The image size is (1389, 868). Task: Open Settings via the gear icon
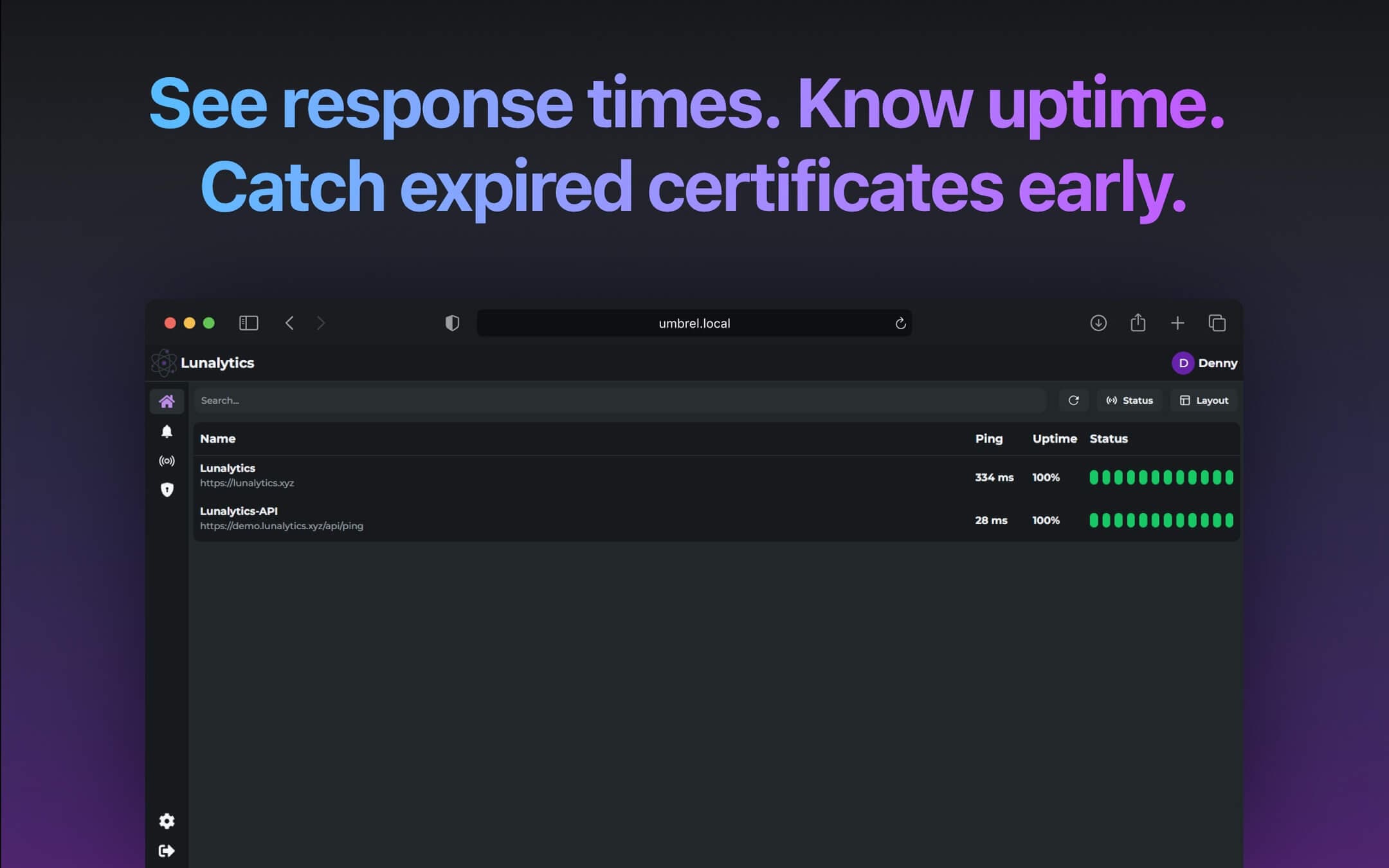point(167,821)
